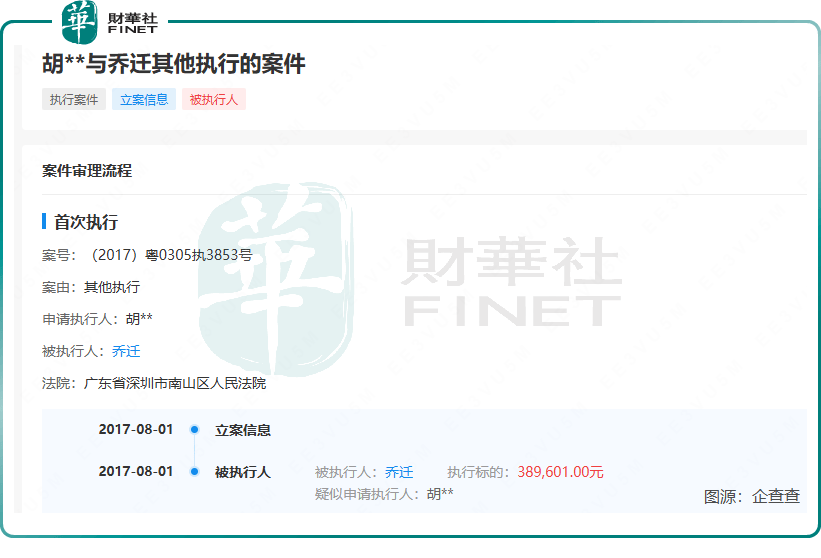Select the 执行案件 gray tag
The height and width of the screenshot is (558, 821).
coord(74,100)
